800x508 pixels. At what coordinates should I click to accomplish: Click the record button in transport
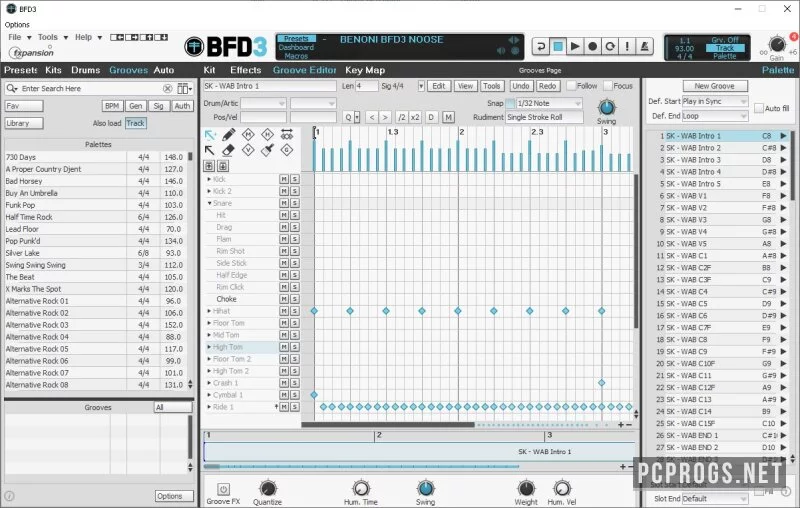(x=592, y=46)
